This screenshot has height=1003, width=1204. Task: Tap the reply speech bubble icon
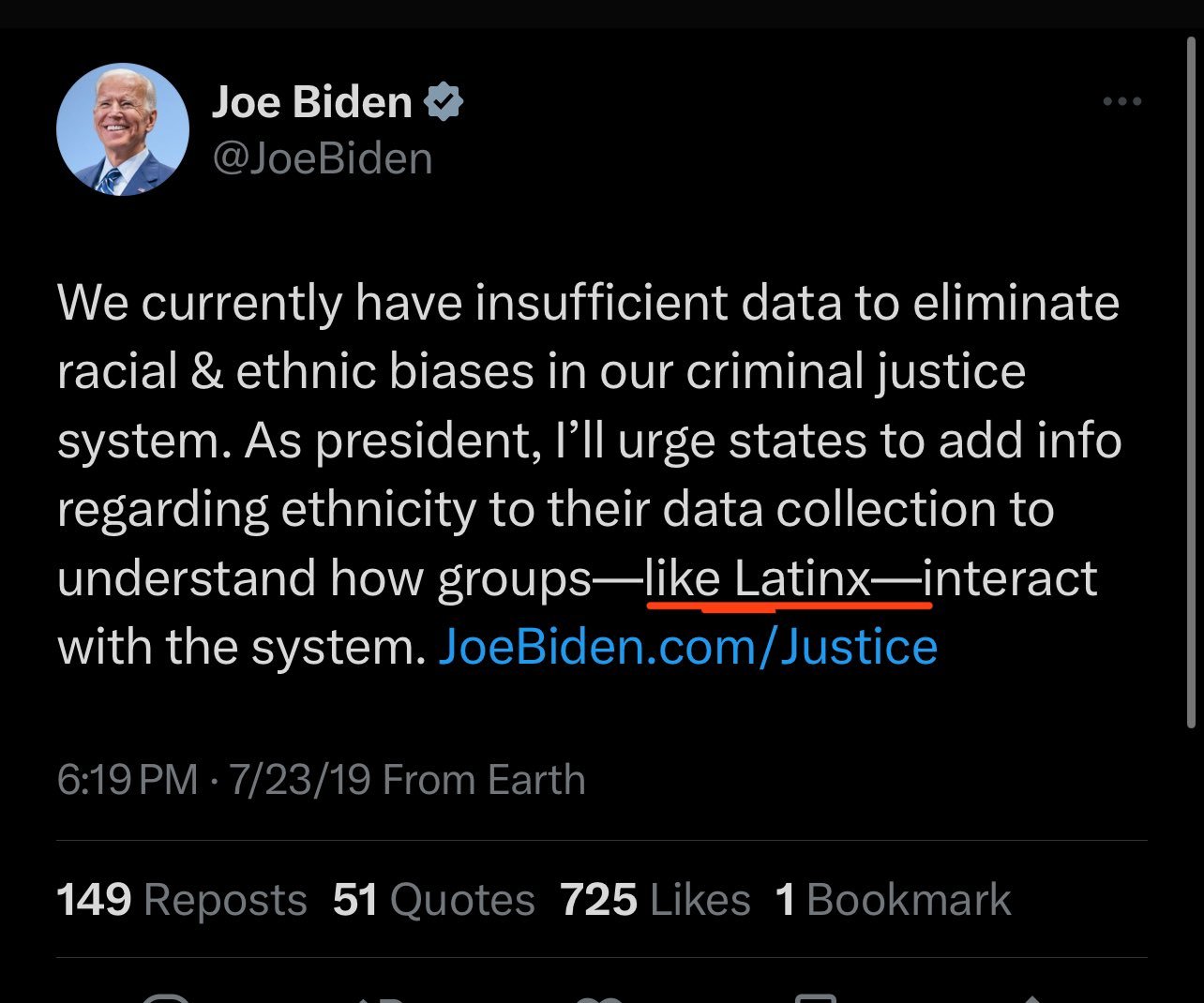pos(166,997)
